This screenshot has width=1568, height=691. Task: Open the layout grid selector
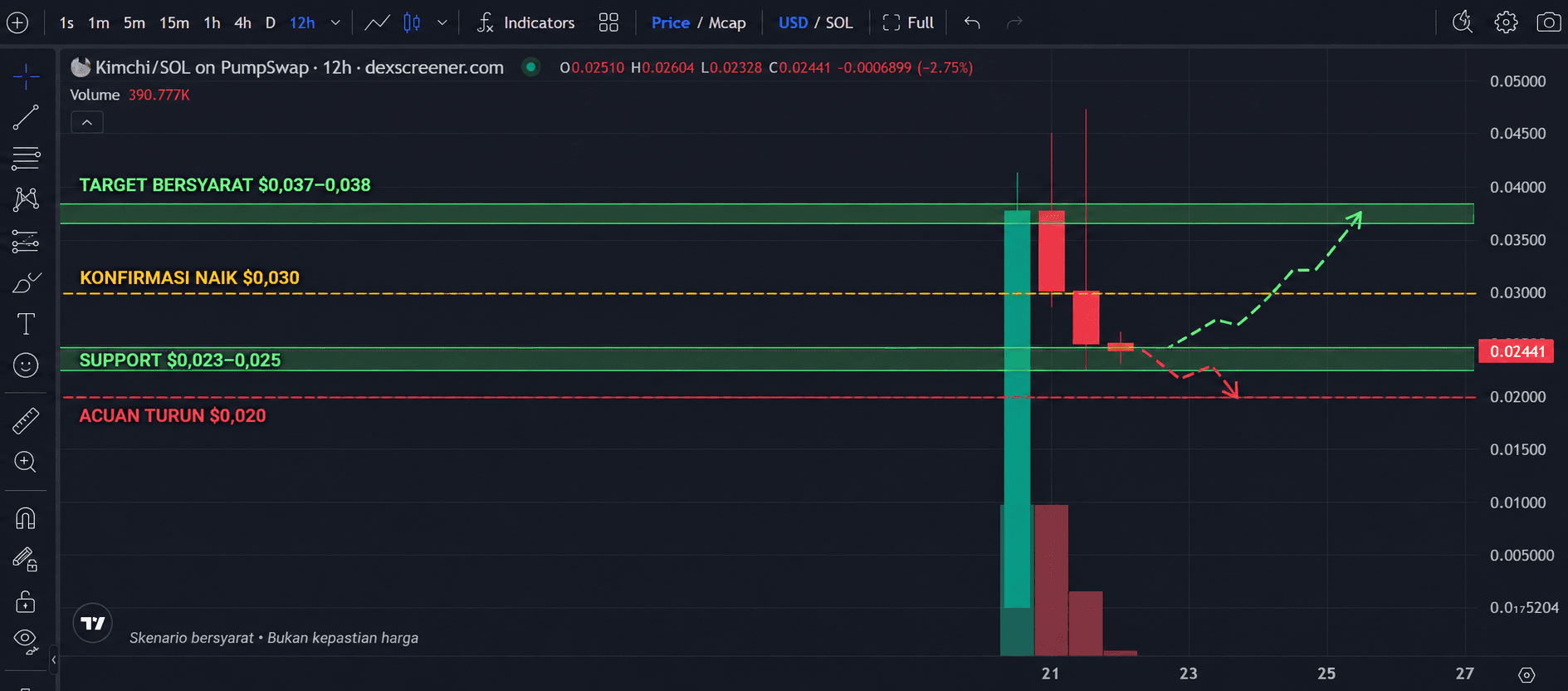(x=608, y=22)
